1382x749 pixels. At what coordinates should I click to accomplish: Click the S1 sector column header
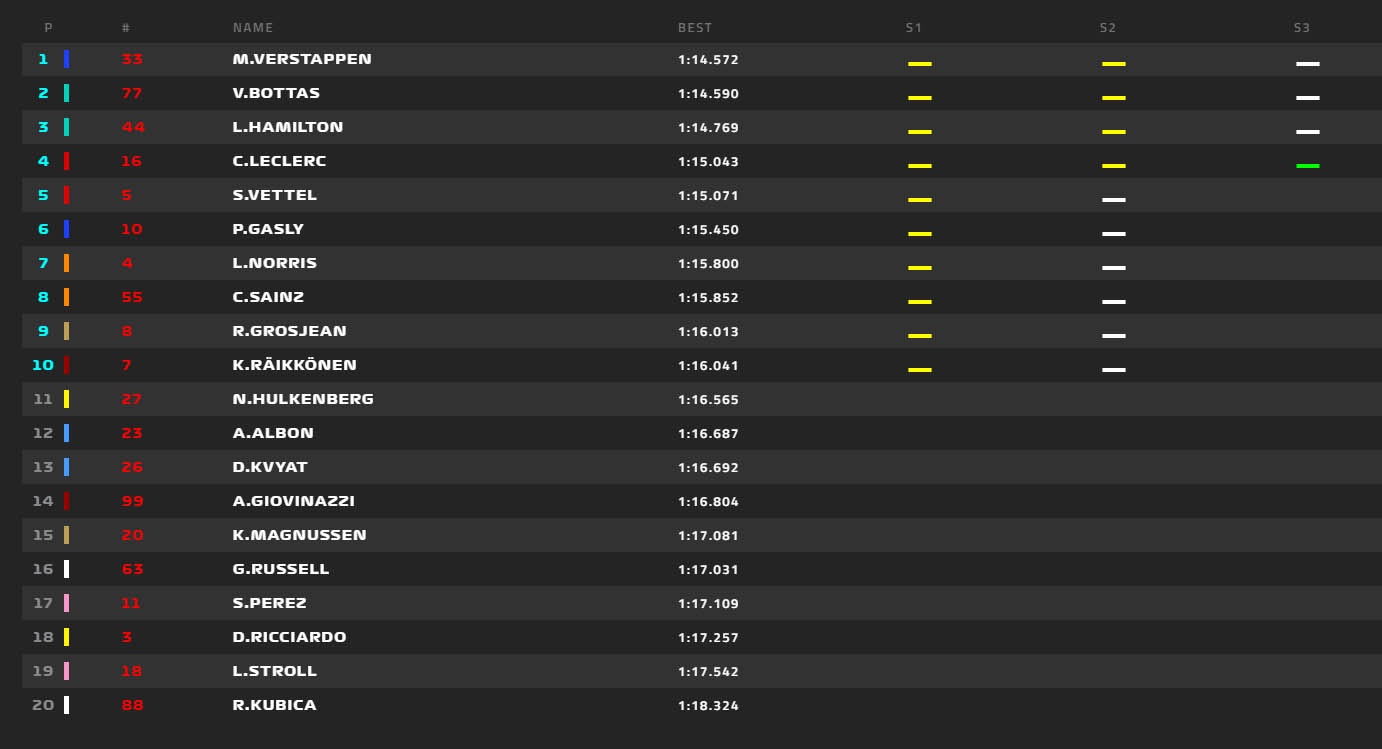click(913, 28)
